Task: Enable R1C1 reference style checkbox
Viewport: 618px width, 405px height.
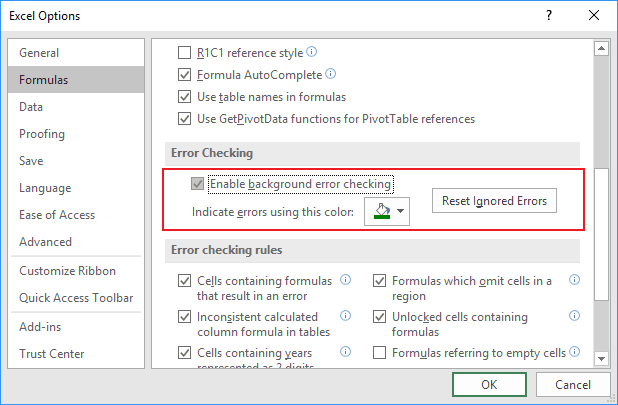Action: 184,52
